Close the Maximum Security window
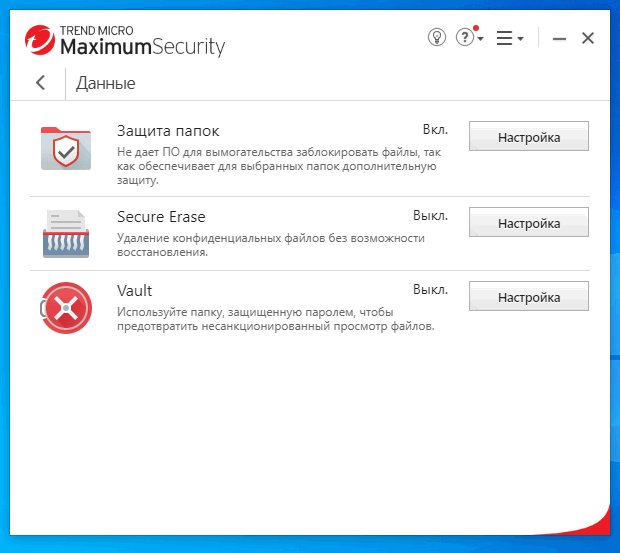This screenshot has height=553, width=620. (588, 38)
